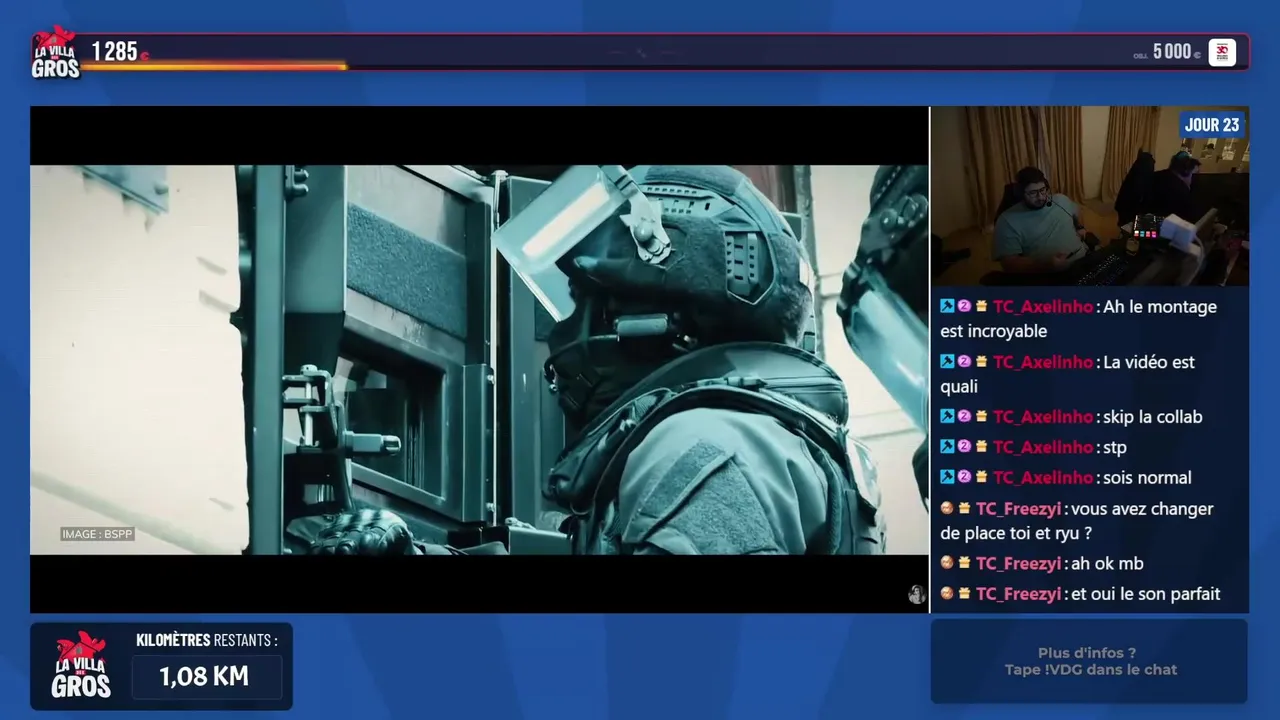Click the '5 000 €' goal amount

coord(1177,52)
